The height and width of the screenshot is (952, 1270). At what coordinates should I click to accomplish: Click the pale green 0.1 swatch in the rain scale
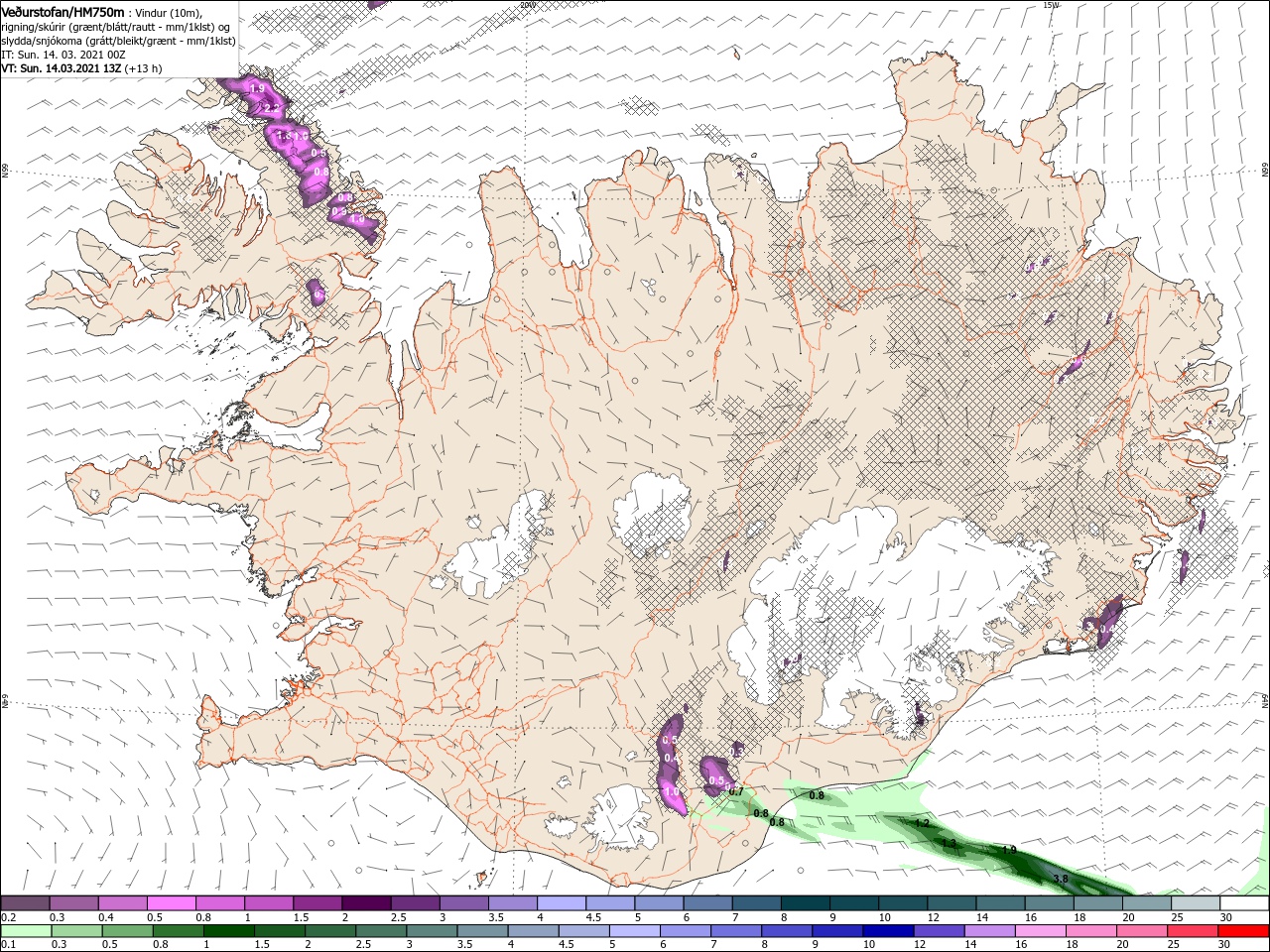tap(25, 931)
